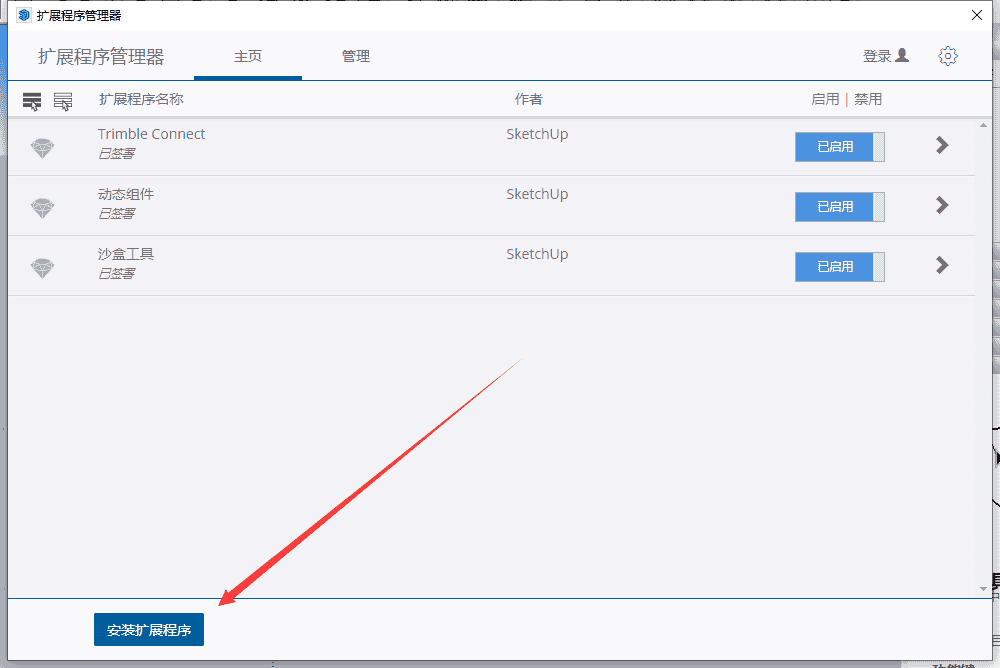Screen dimensions: 1000x668
Task: Click the Trimble Connect gem icon
Action: click(43, 148)
